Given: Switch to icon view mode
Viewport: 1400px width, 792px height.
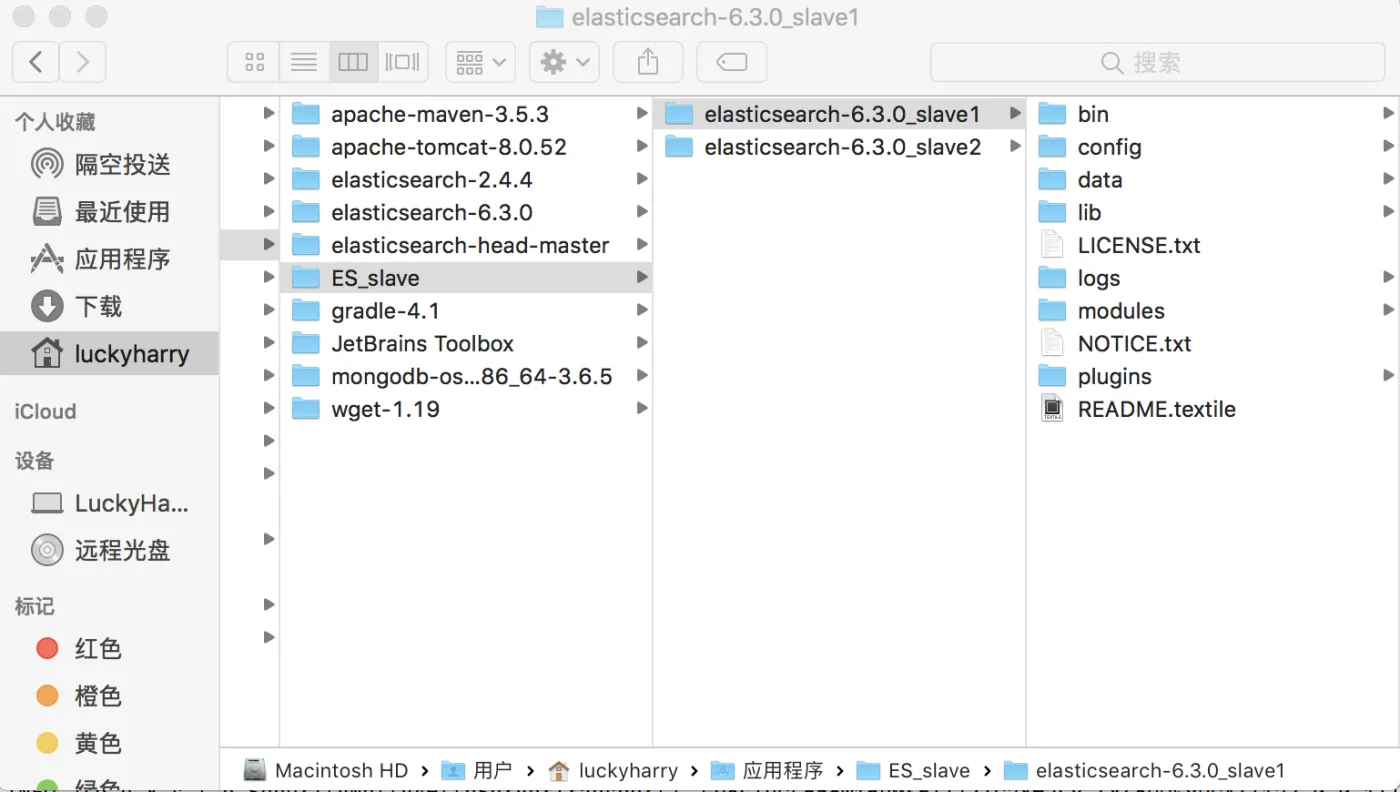Looking at the screenshot, I should pyautogui.click(x=254, y=62).
